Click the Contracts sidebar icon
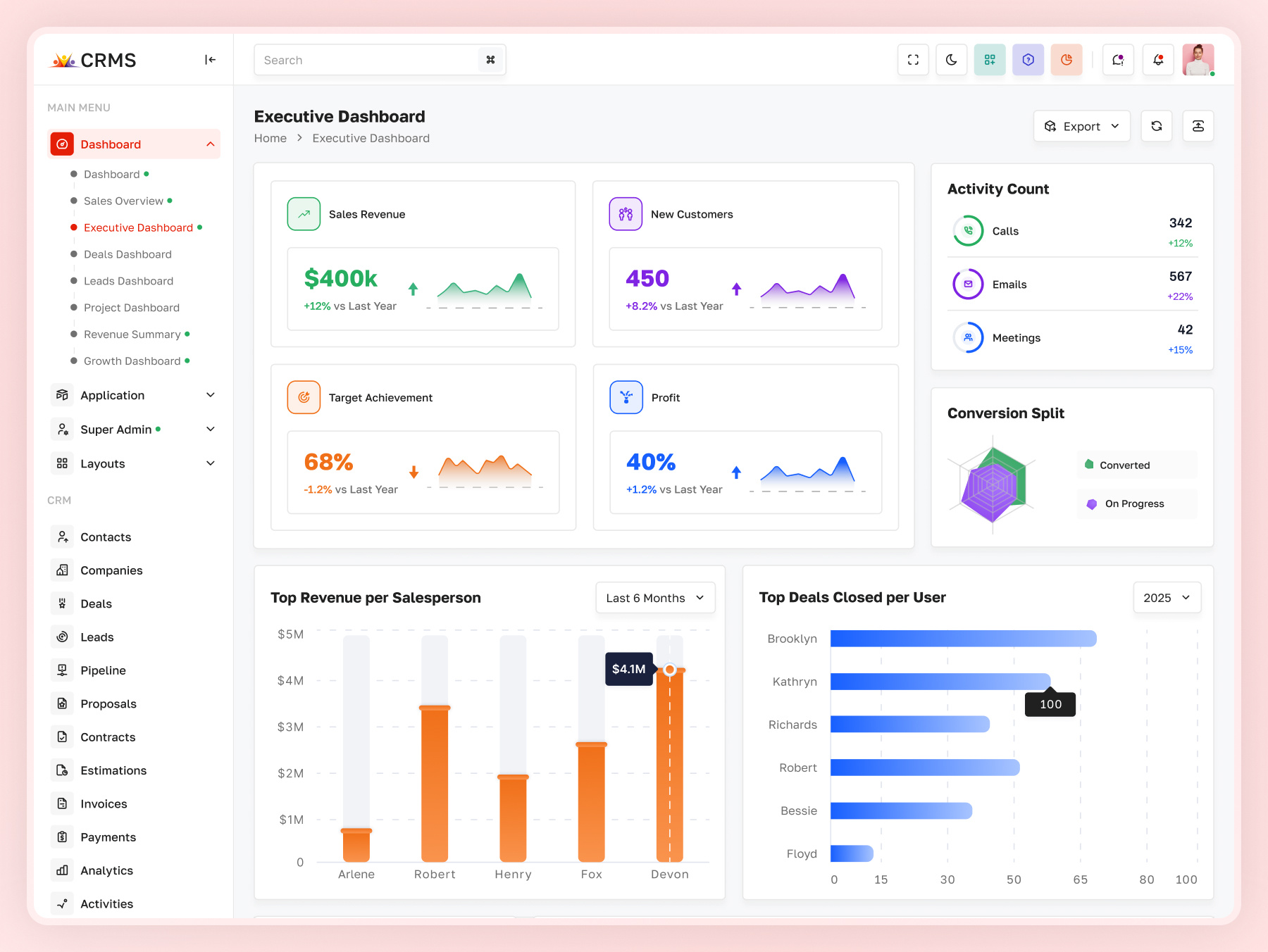Viewport: 1268px width, 952px height. tap(62, 737)
